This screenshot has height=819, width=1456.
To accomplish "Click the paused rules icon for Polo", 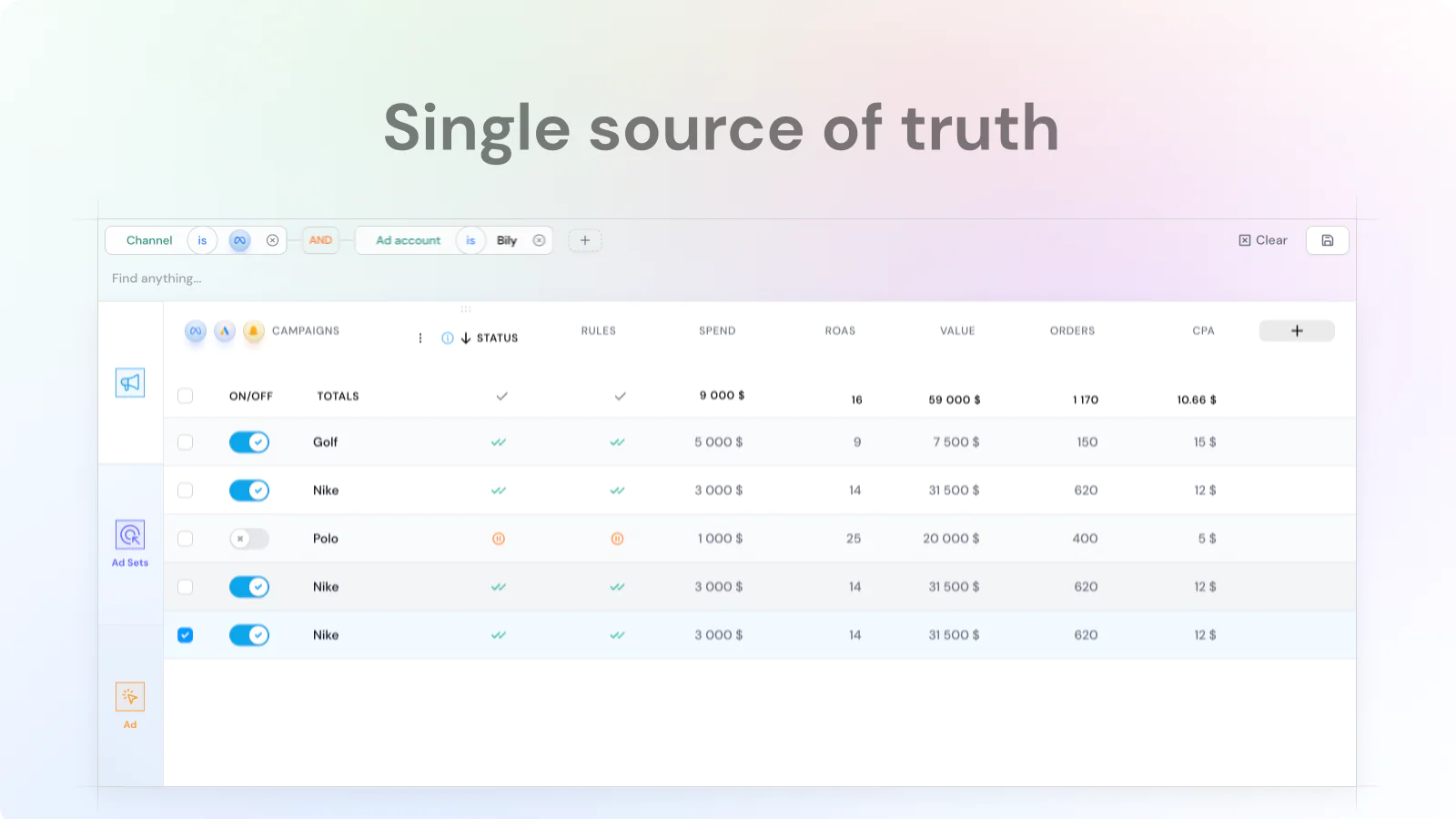I will pos(617,539).
